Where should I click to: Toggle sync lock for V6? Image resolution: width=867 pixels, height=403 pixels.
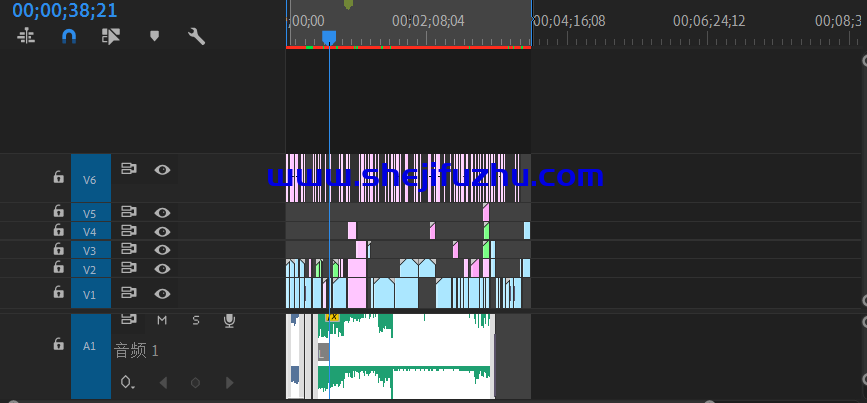click(x=129, y=169)
